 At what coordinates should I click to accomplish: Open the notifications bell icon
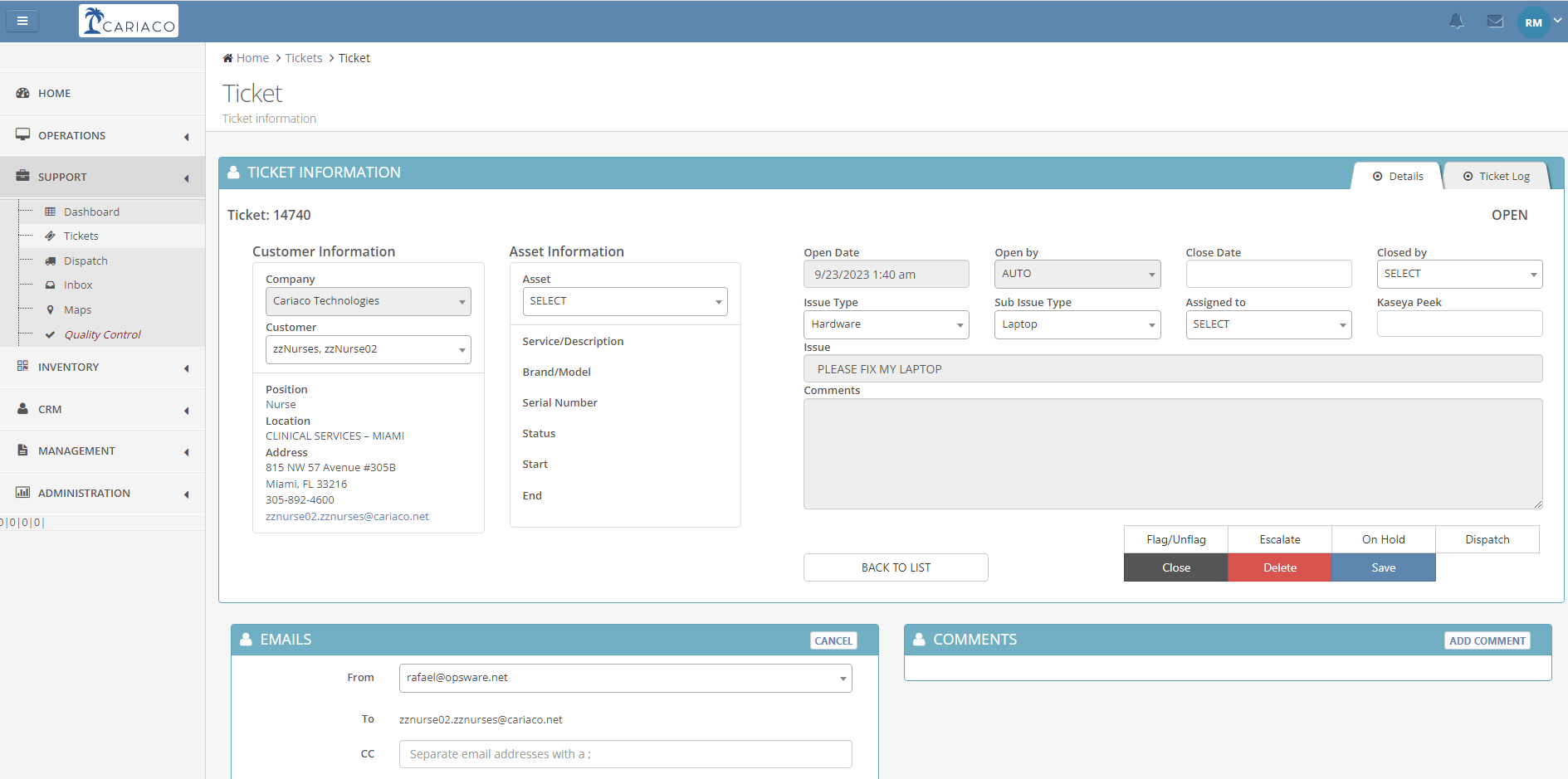click(x=1456, y=22)
